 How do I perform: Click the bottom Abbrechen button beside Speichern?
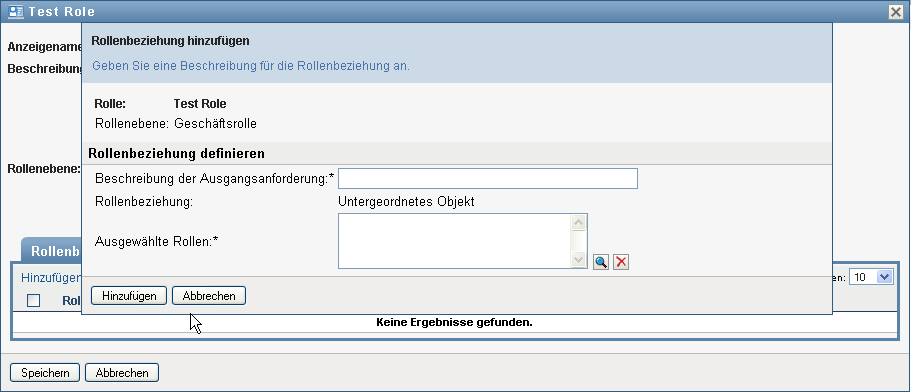122,373
